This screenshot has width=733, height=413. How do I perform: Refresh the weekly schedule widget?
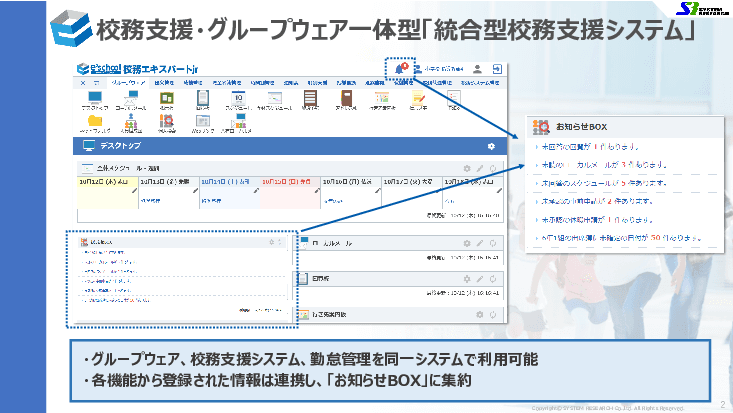pyautogui.click(x=493, y=168)
